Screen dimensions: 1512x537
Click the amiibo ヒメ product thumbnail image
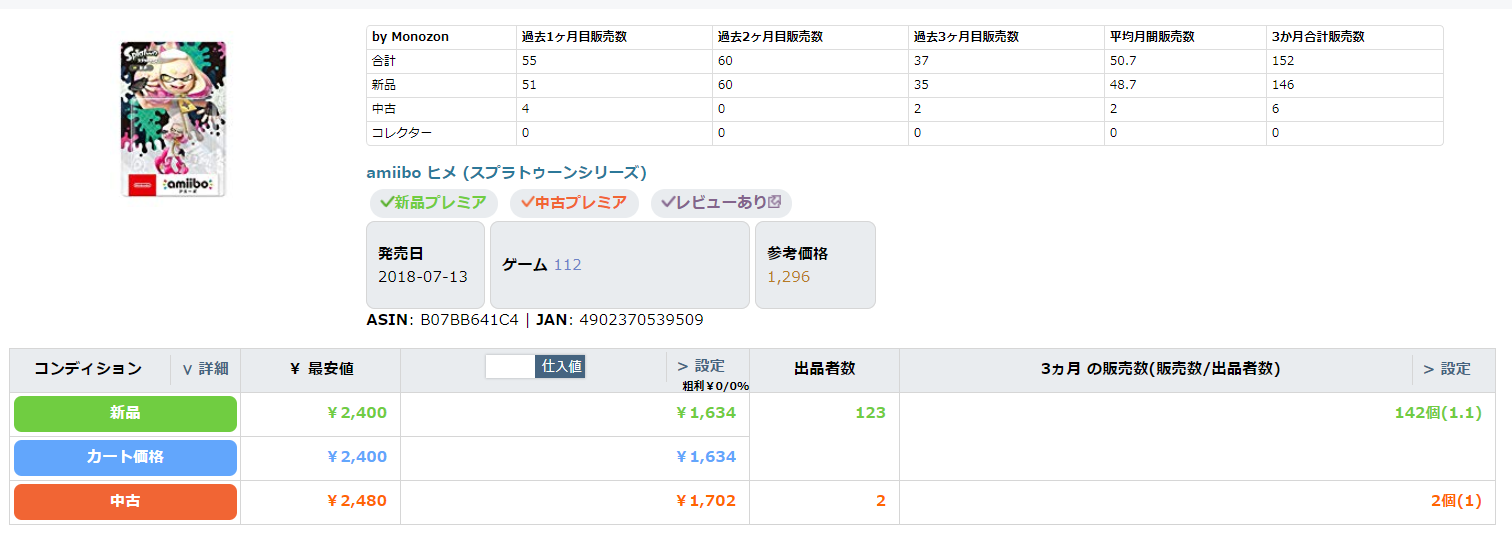coord(173,119)
